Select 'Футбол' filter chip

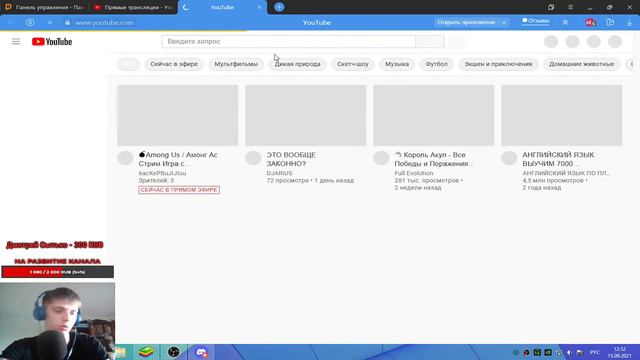(436, 64)
